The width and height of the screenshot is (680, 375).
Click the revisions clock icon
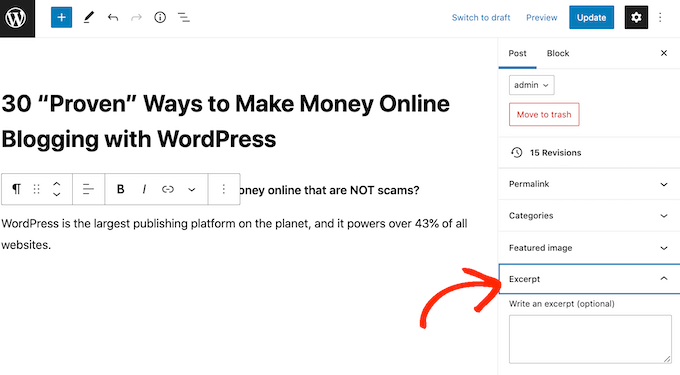[x=517, y=153]
